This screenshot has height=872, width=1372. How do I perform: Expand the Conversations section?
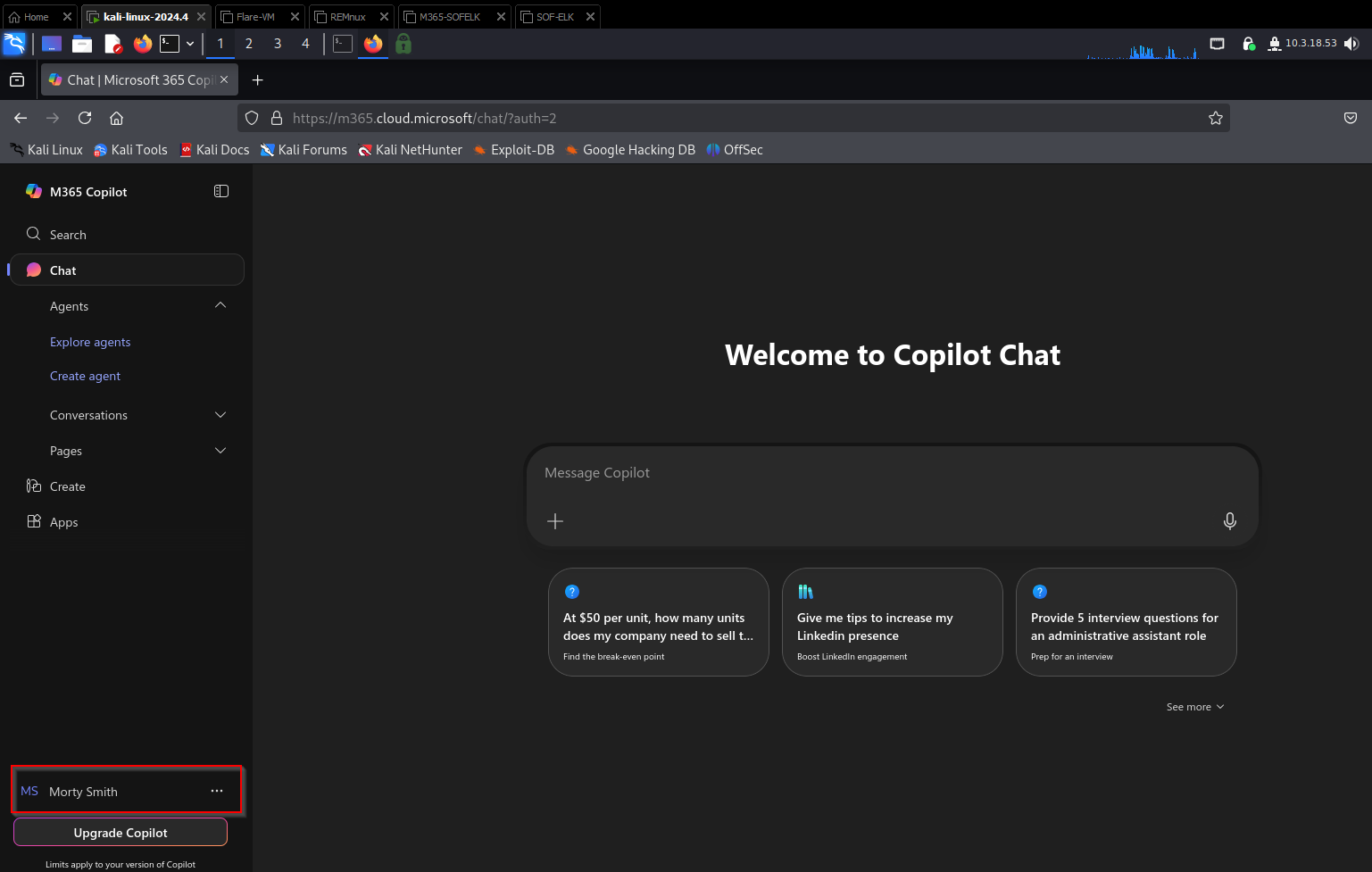220,415
